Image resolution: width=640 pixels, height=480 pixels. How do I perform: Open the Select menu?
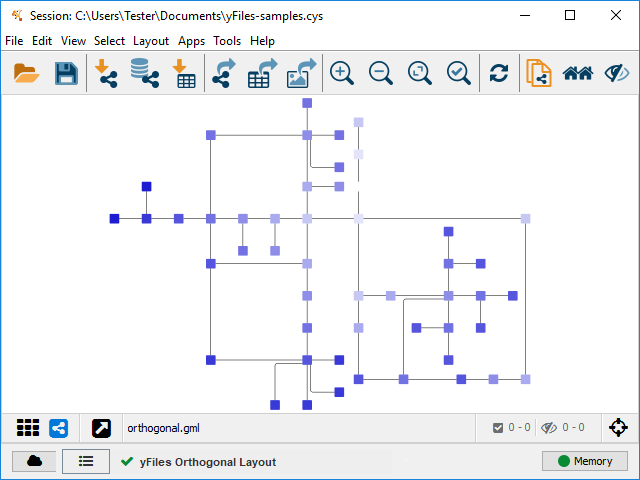(109, 41)
